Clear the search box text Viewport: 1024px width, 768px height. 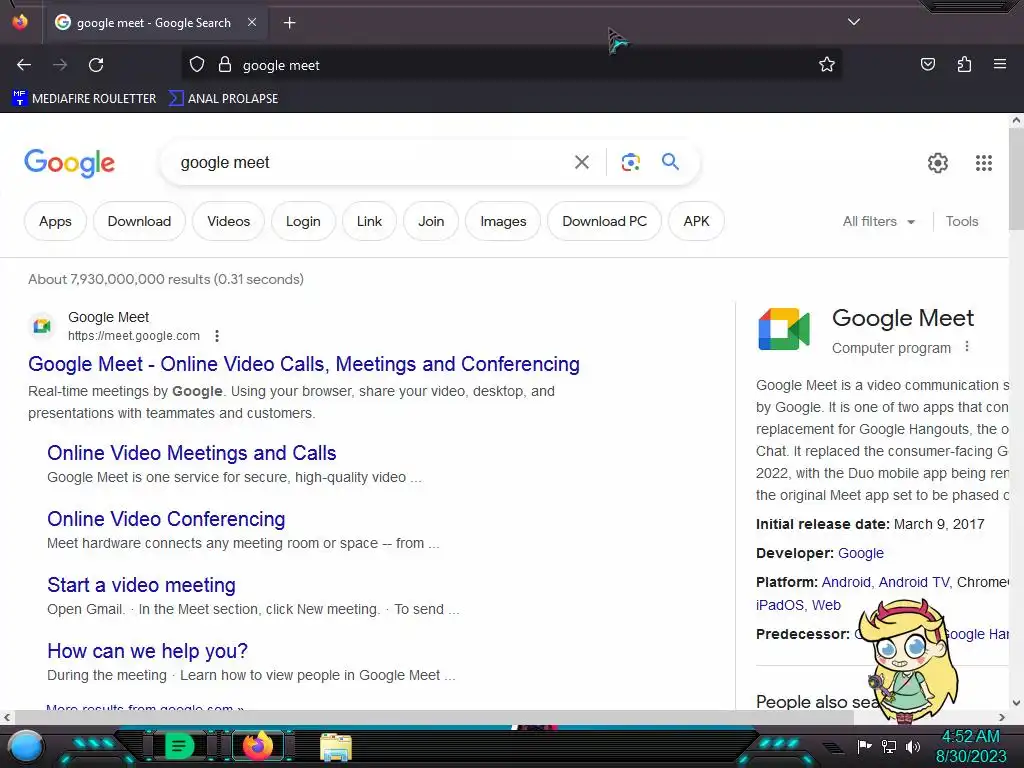tap(581, 162)
